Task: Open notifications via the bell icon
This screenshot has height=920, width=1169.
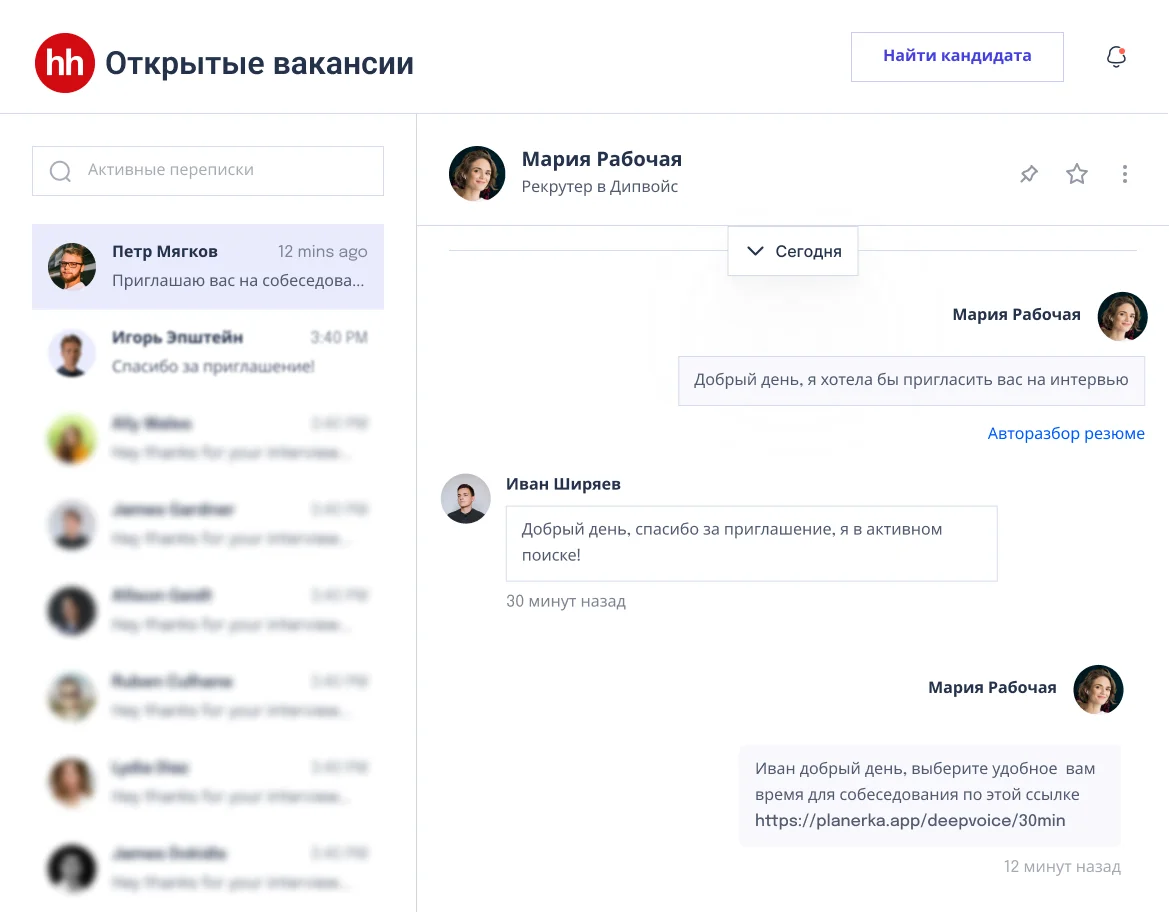Action: 1115,57
